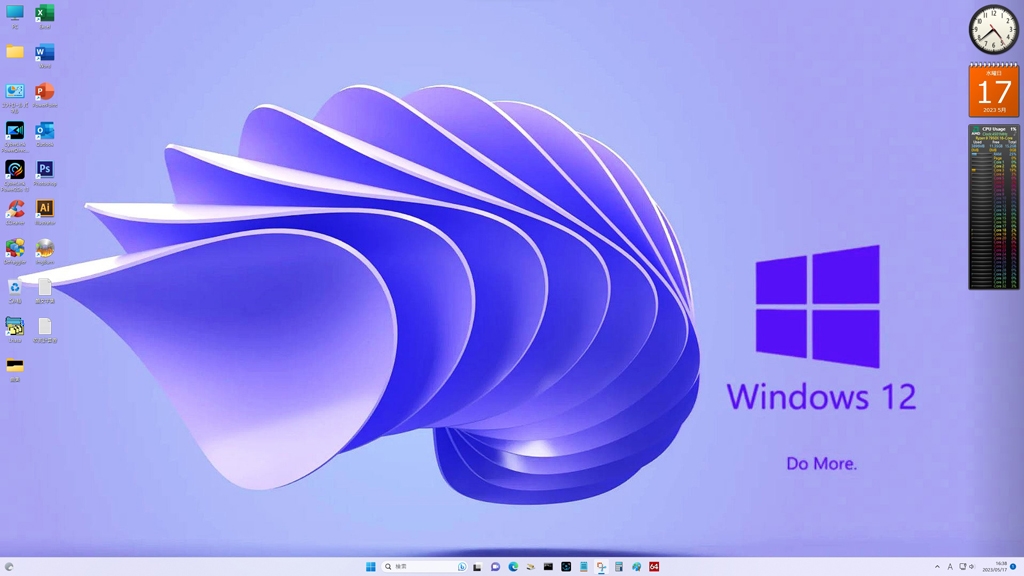Click the CPU Usage meter gadget

click(993, 207)
